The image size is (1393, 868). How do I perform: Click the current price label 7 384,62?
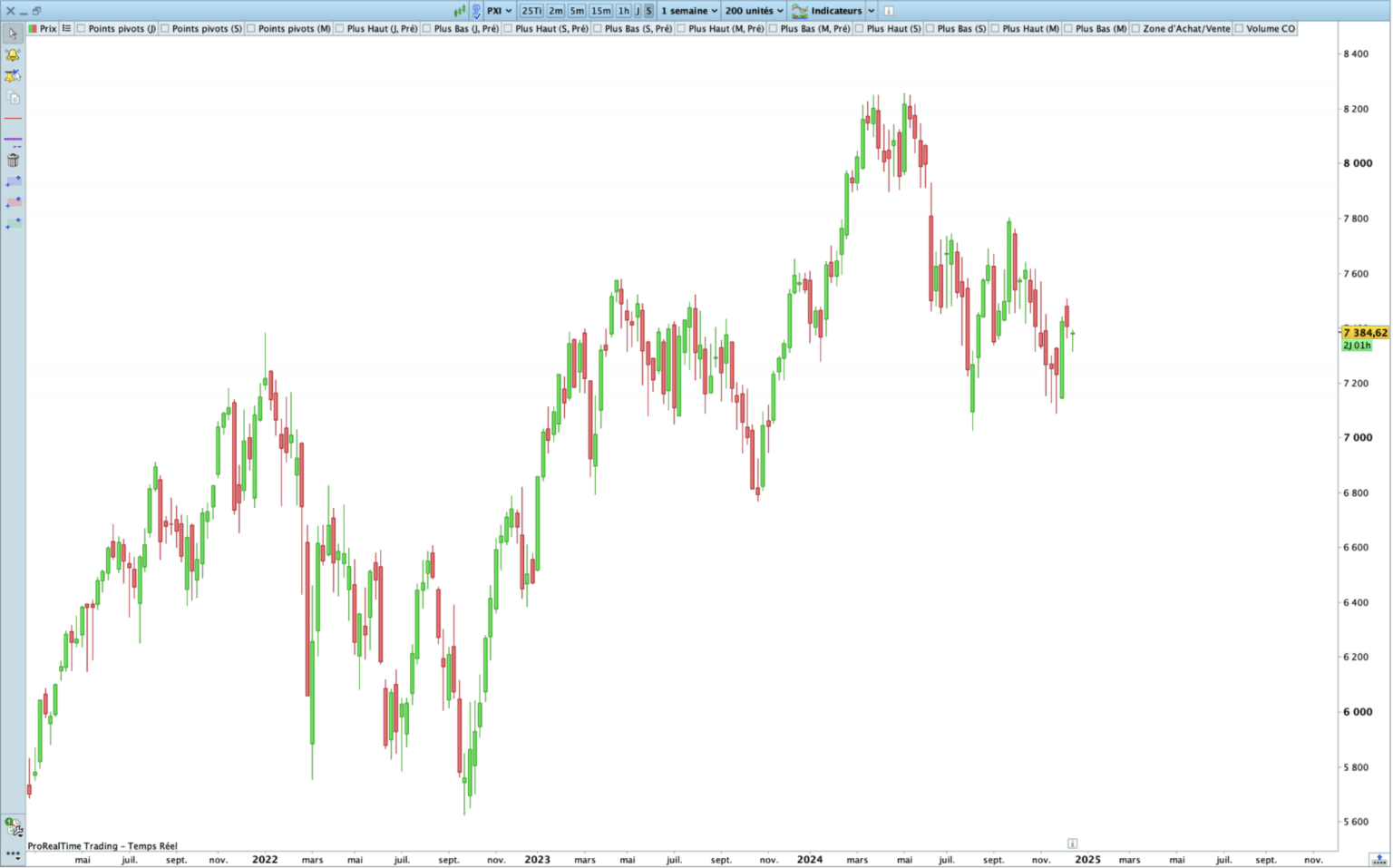point(1365,333)
